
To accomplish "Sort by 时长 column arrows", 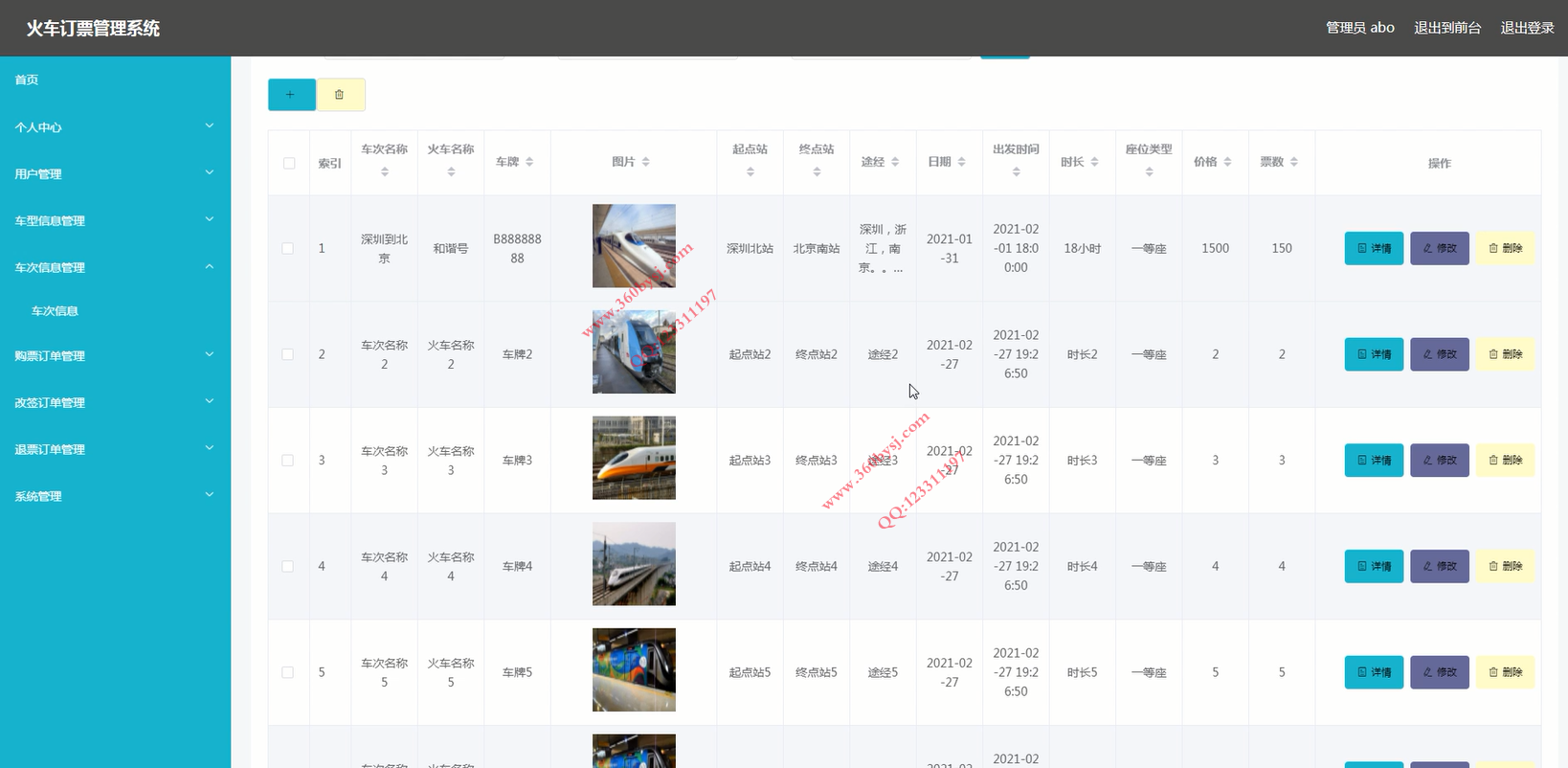I will click(x=1094, y=163).
